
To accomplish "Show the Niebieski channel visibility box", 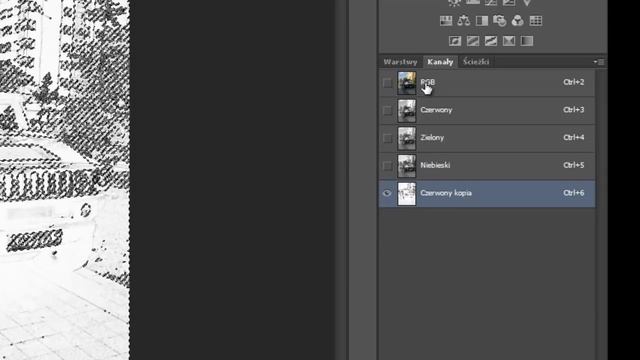I will [387, 166].
